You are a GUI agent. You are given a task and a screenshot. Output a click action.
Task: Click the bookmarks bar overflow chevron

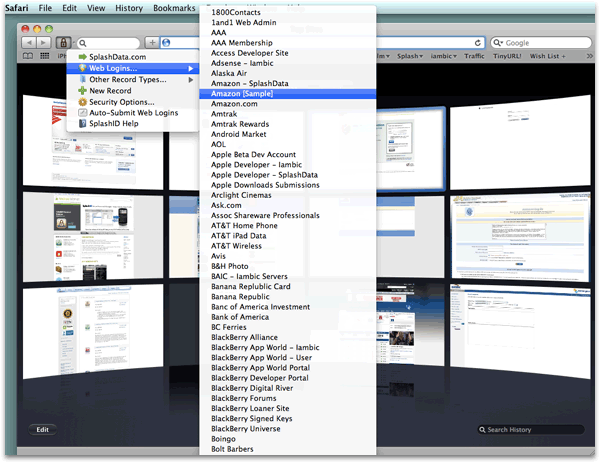pyautogui.click(x=590, y=56)
